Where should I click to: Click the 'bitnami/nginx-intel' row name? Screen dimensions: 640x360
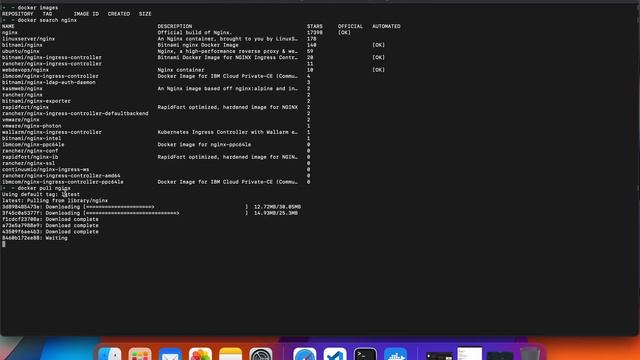click(x=31, y=138)
